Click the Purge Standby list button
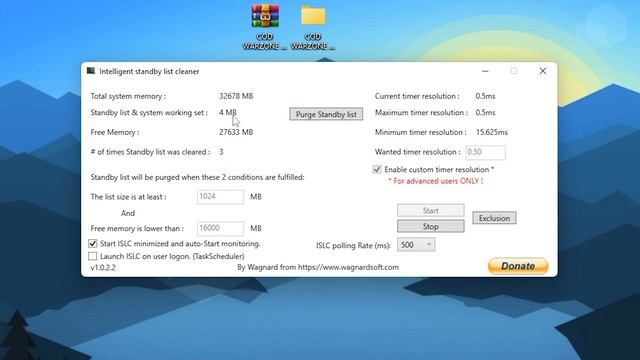The width and height of the screenshot is (640, 360). click(326, 114)
